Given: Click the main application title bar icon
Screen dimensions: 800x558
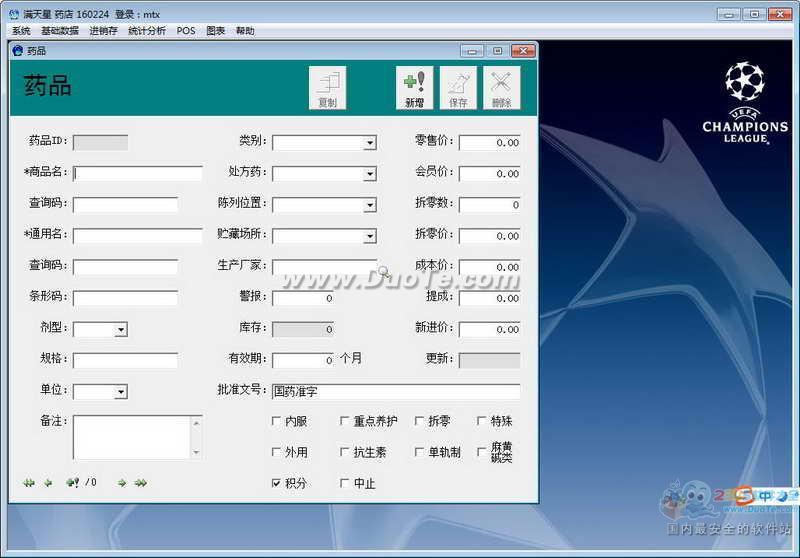Looking at the screenshot, I should point(14,15).
